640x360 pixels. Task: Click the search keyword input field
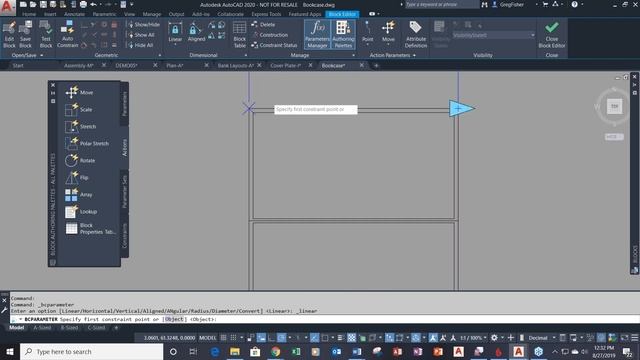pyautogui.click(x=442, y=4)
